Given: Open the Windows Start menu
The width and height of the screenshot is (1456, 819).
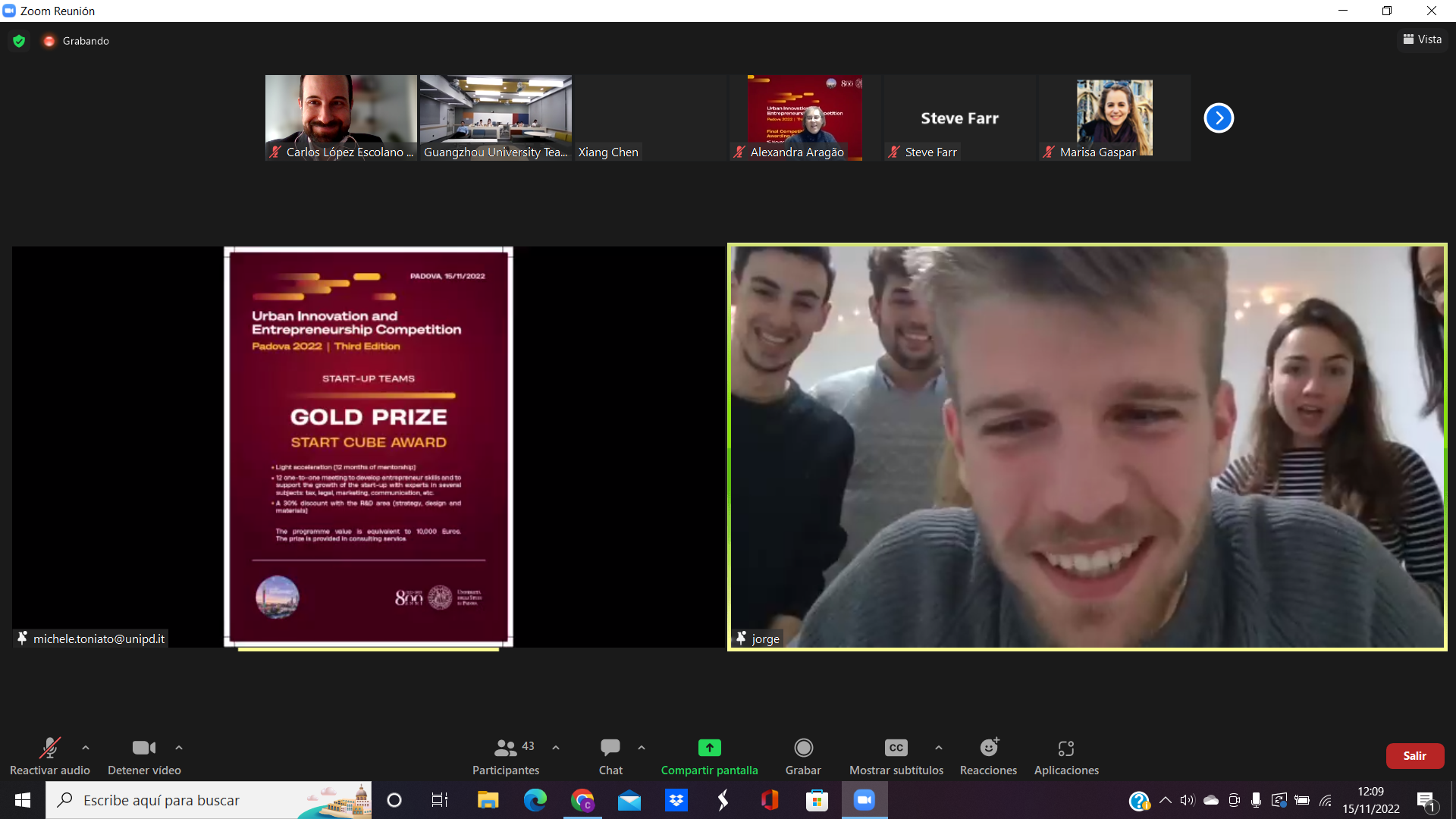Looking at the screenshot, I should (23, 800).
